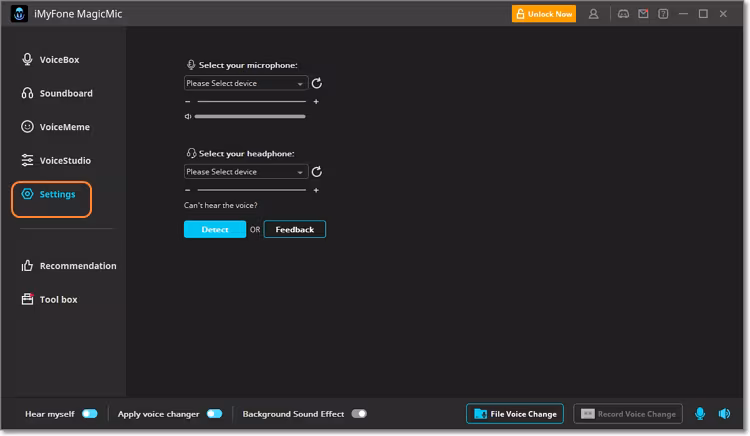Click the headset icon beside Select your headphone
Image resolution: width=750 pixels, height=436 pixels.
[191, 153]
